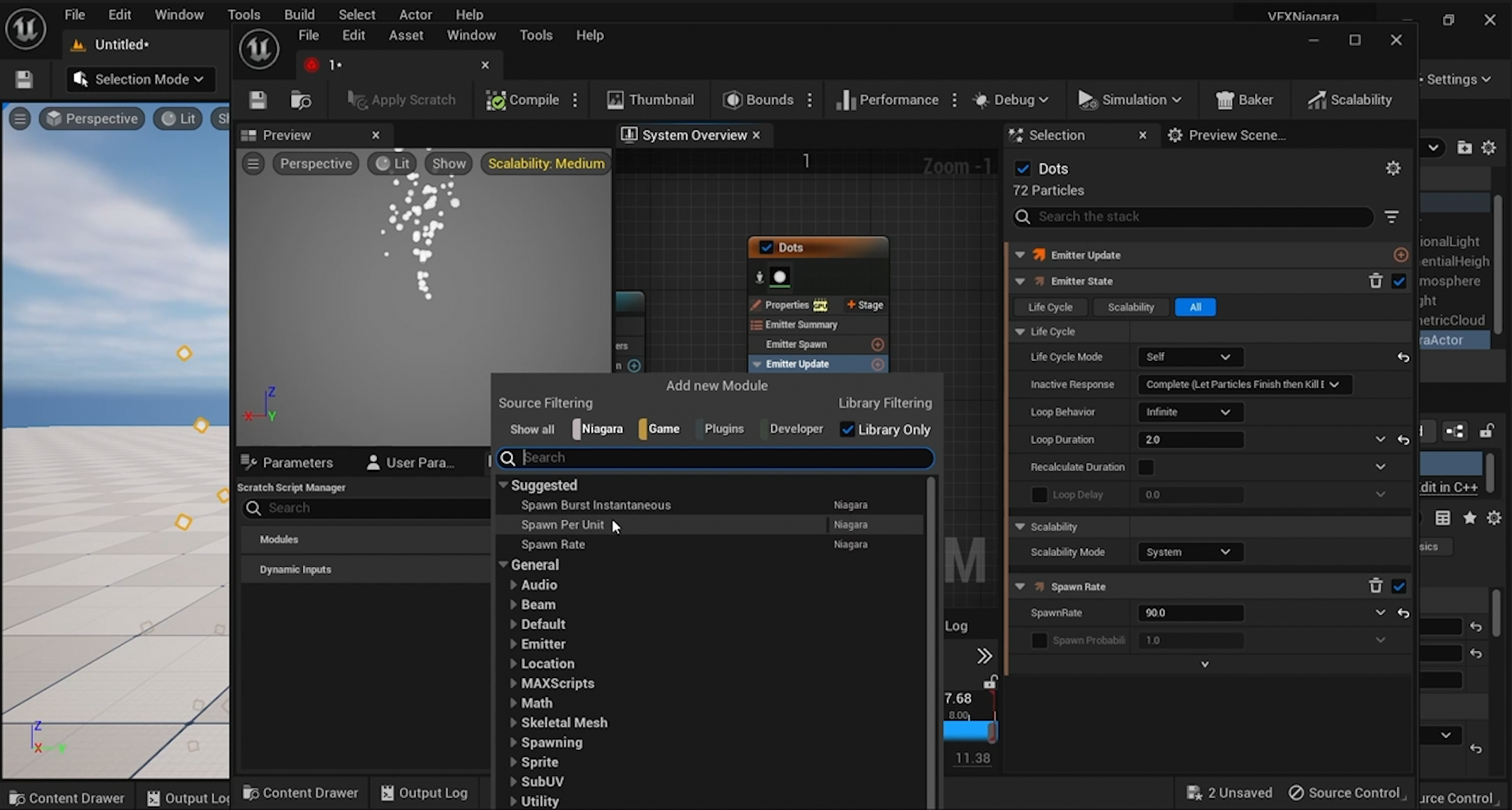The image size is (1512, 810).
Task: Click the Thumbnail capture icon
Action: tap(615, 101)
